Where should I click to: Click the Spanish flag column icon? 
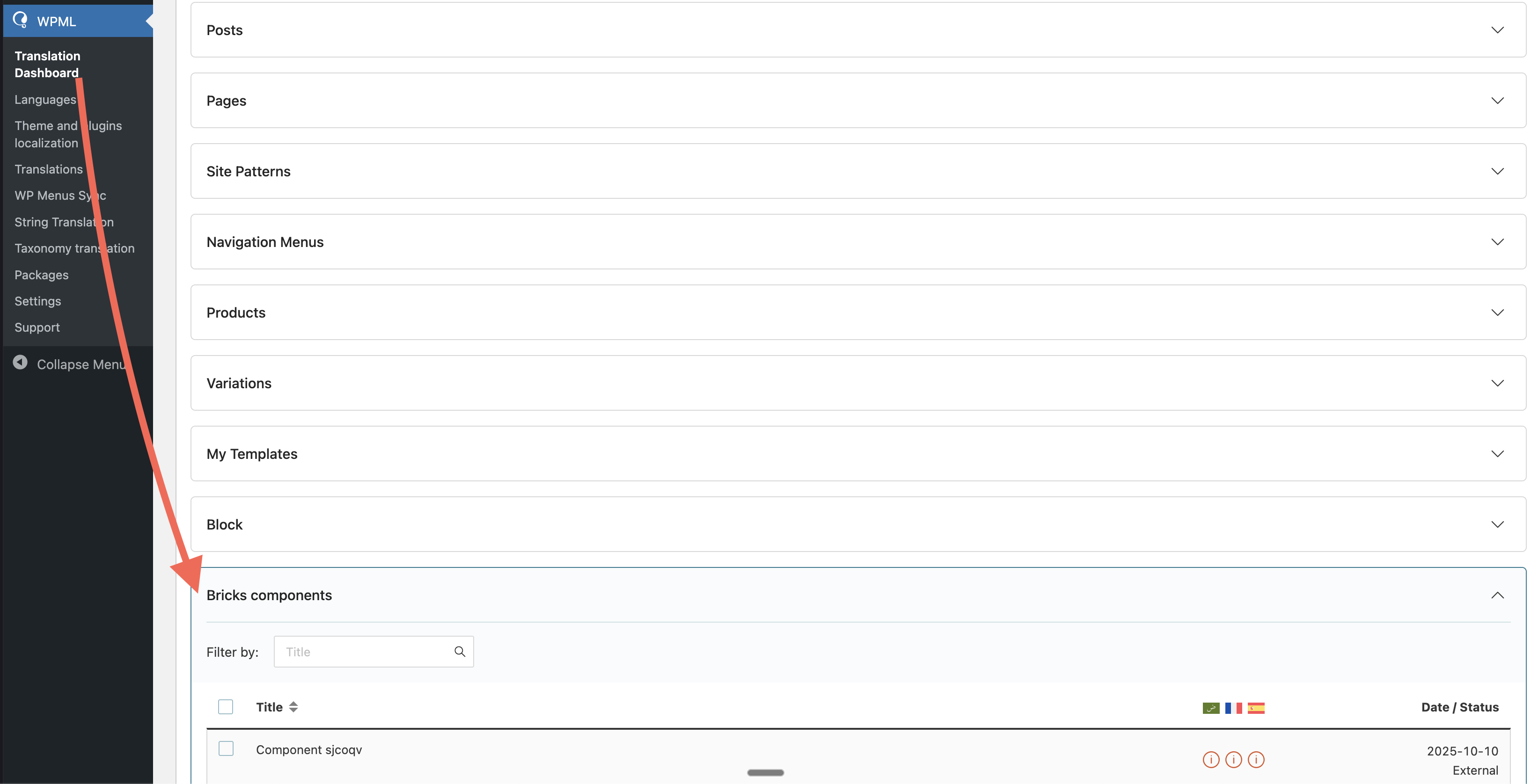tap(1256, 708)
